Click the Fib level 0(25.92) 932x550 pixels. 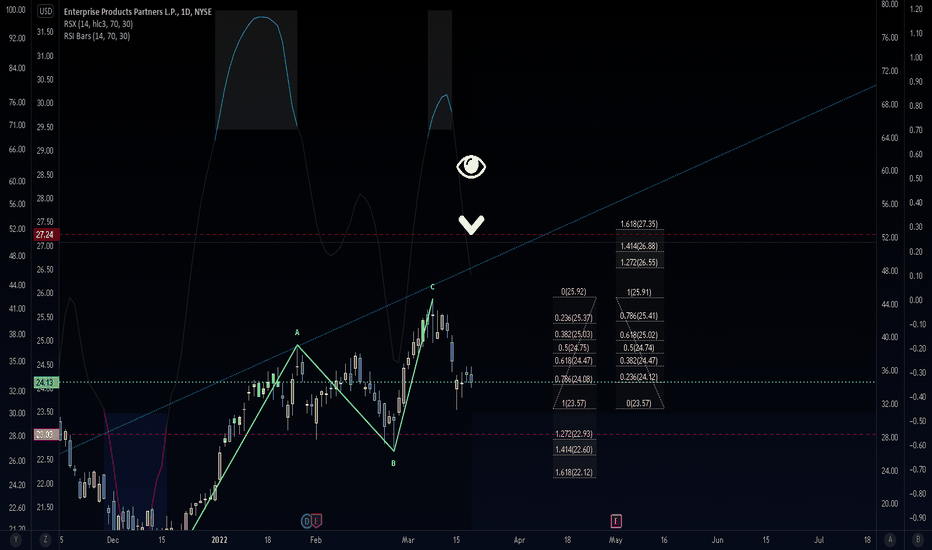tap(574, 292)
